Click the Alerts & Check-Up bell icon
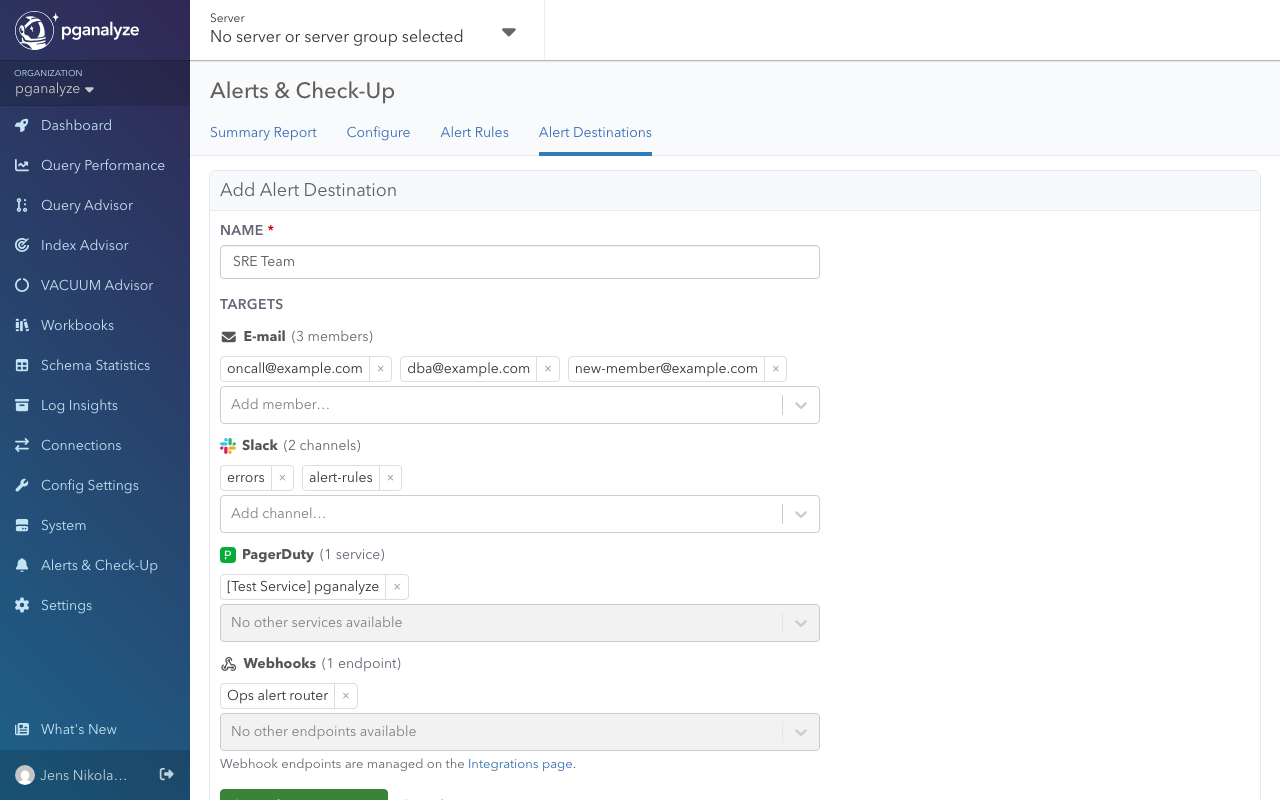Viewport: 1280px width, 800px height. click(22, 565)
